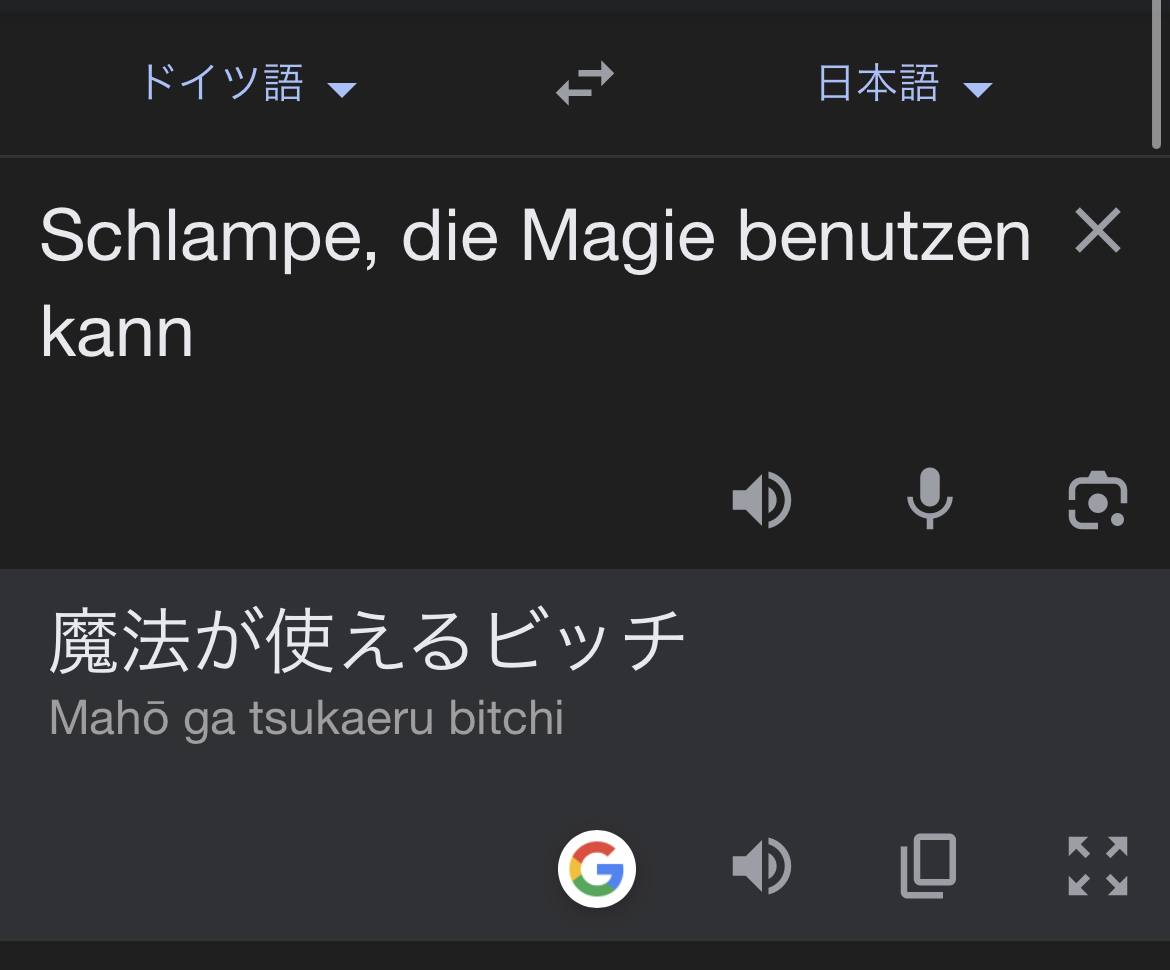Open the ドイツ語 source language selector

[222, 83]
